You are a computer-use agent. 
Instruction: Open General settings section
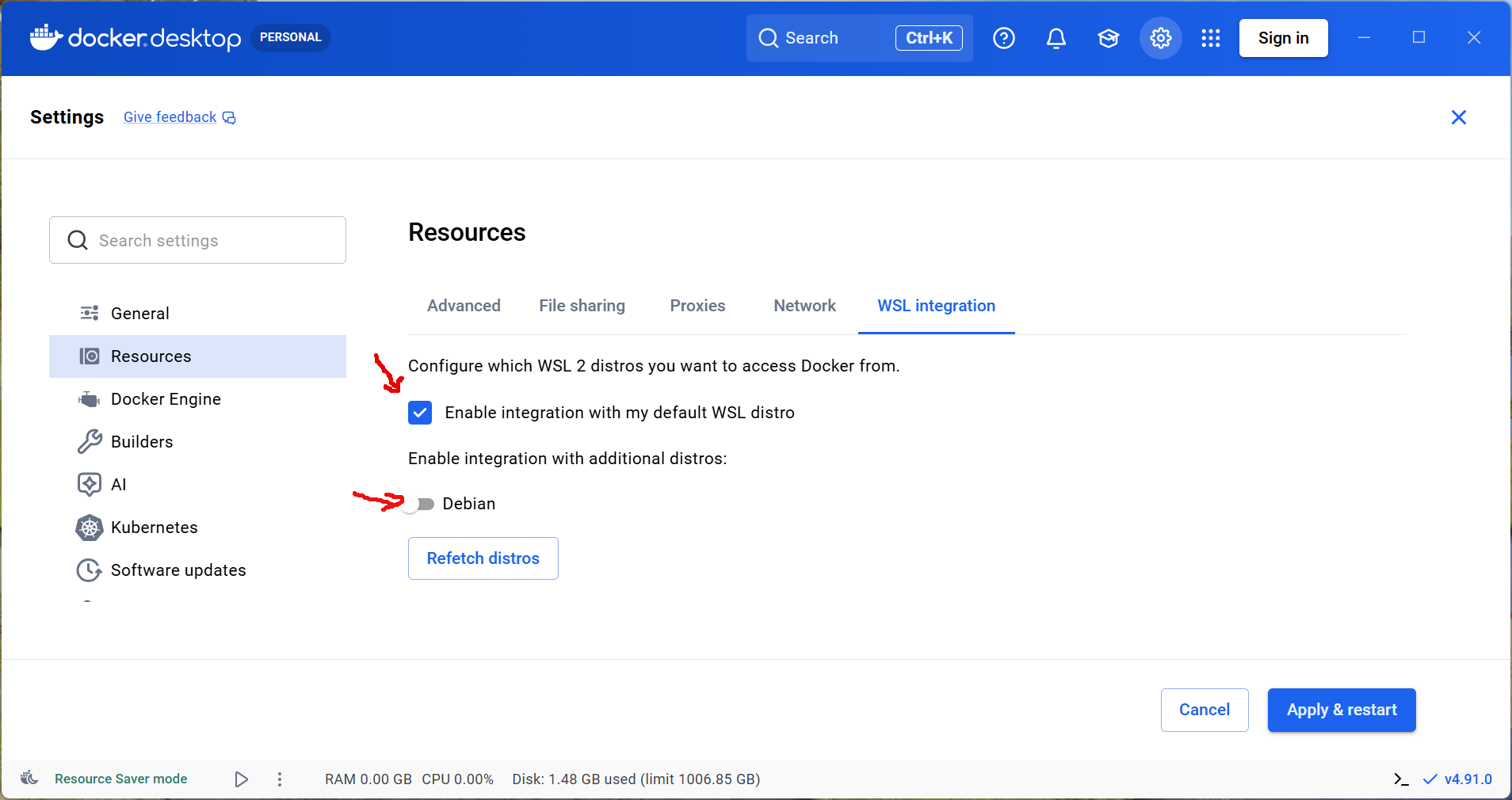(x=197, y=314)
